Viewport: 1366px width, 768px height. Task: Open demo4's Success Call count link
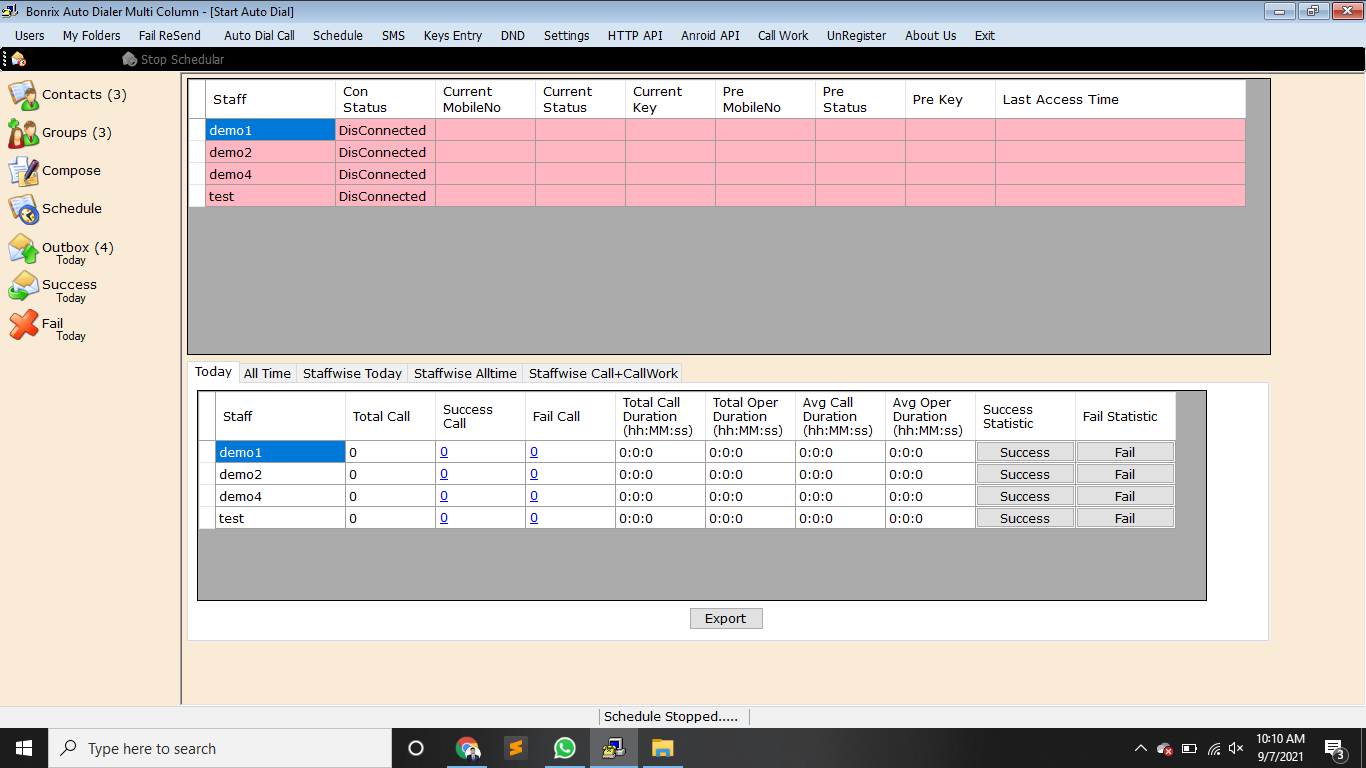444,496
